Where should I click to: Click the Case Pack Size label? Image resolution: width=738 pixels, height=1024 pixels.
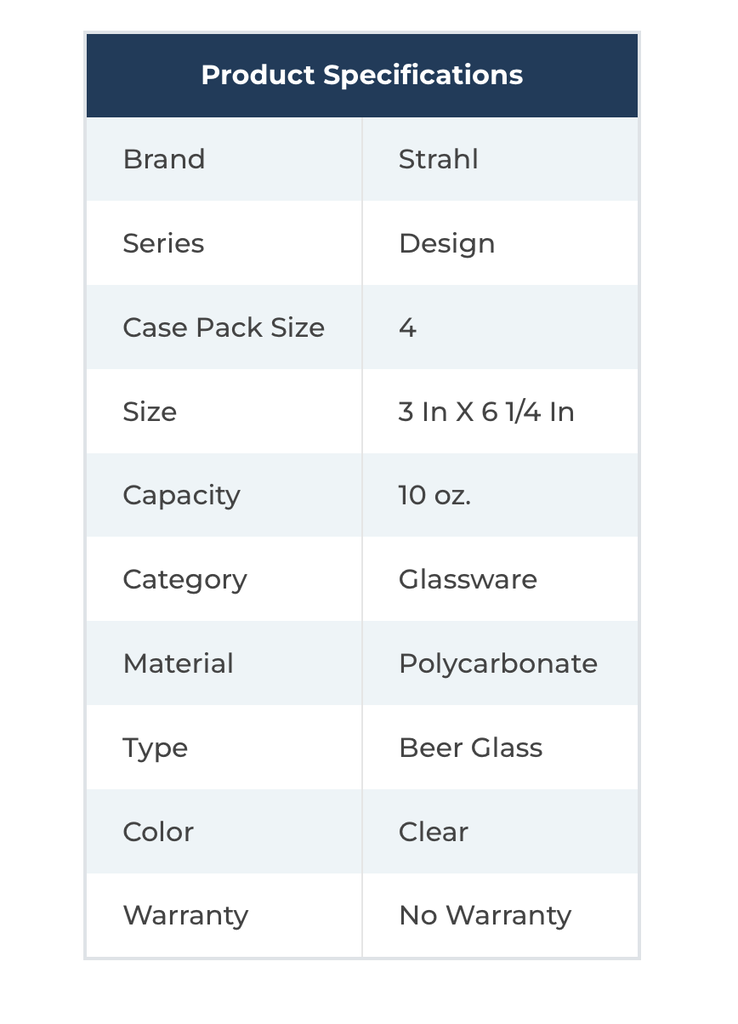223,327
